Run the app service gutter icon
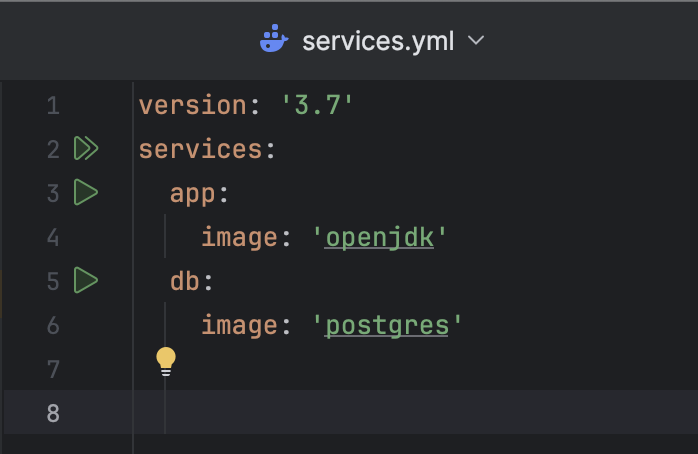 (x=86, y=192)
